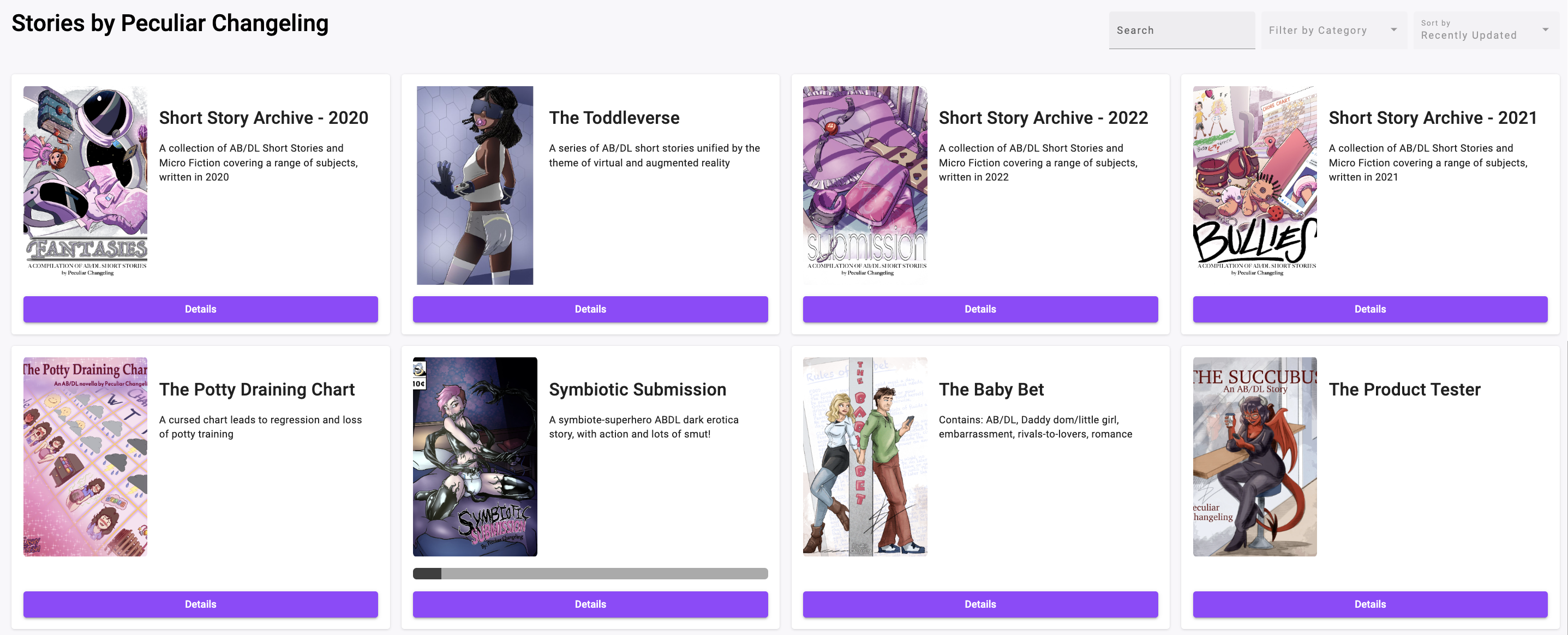
Task: Click the Sort by dropdown arrow
Action: tap(1545, 30)
